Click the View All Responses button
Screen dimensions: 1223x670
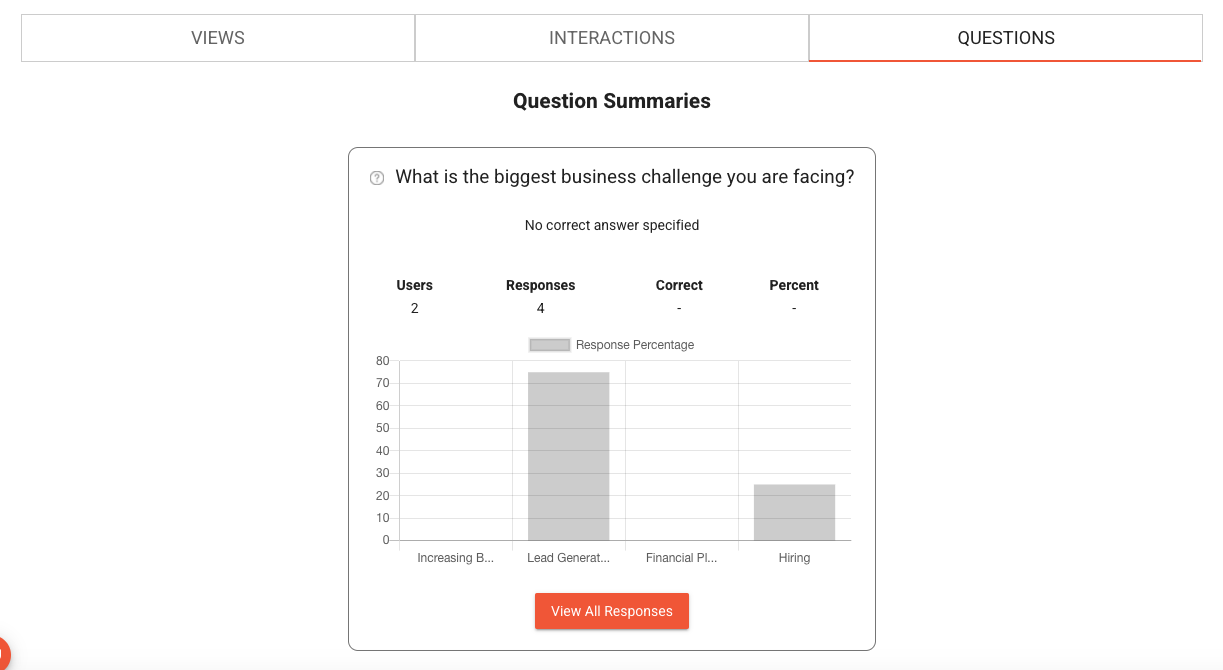click(612, 611)
